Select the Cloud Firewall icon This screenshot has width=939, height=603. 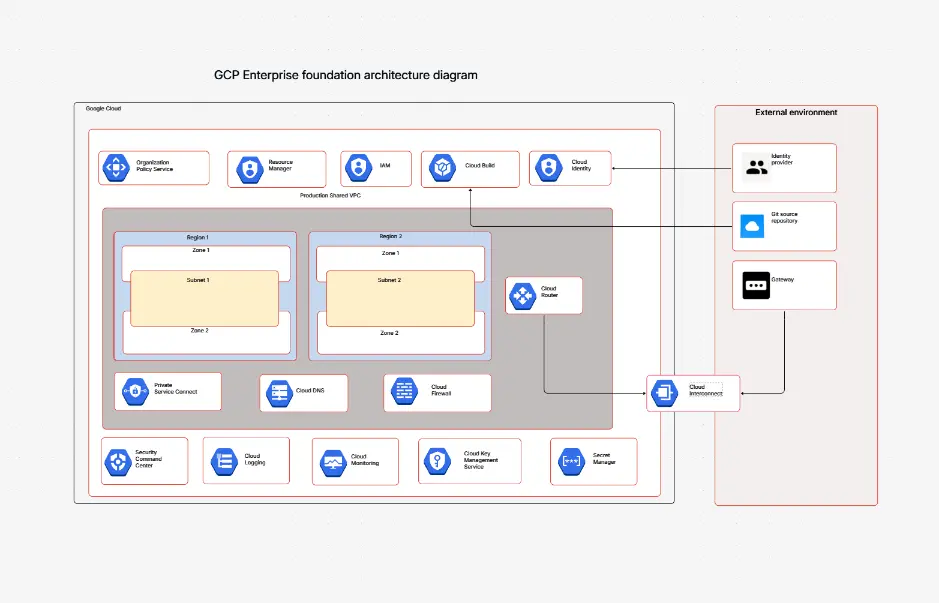click(x=404, y=392)
